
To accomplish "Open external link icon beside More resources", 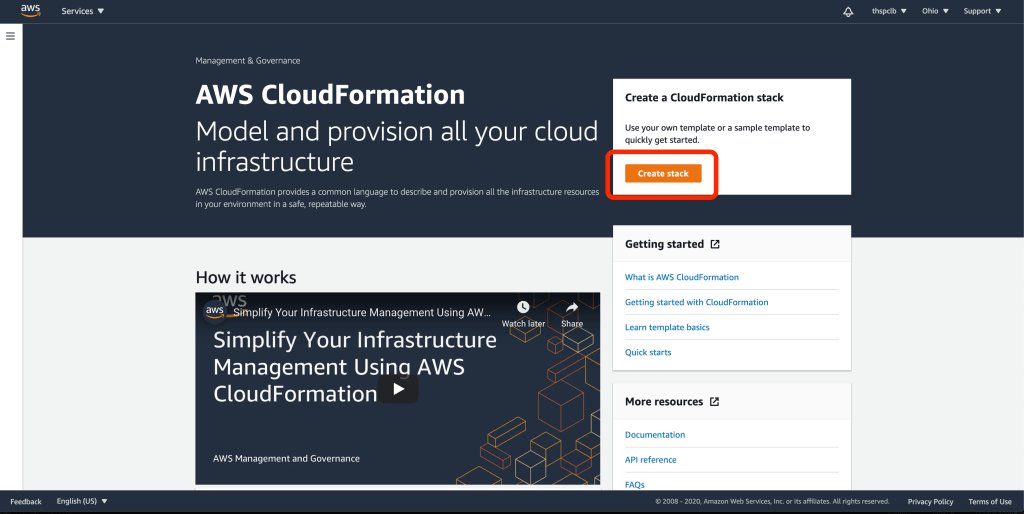I will [714, 402].
